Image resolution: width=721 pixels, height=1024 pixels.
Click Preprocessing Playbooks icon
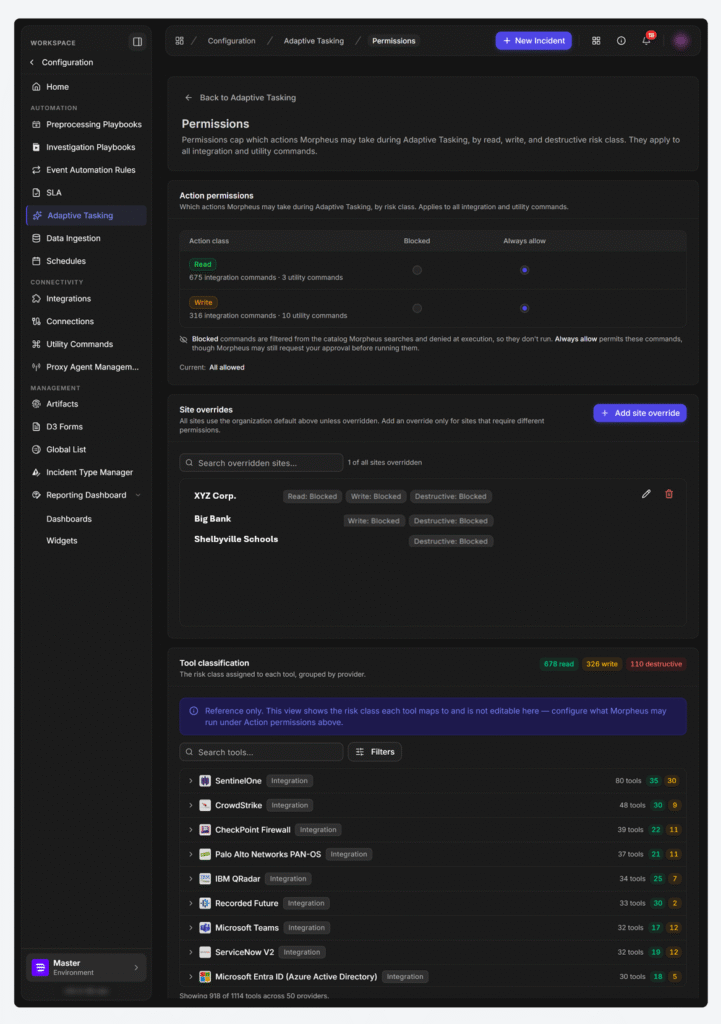(x=37, y=125)
